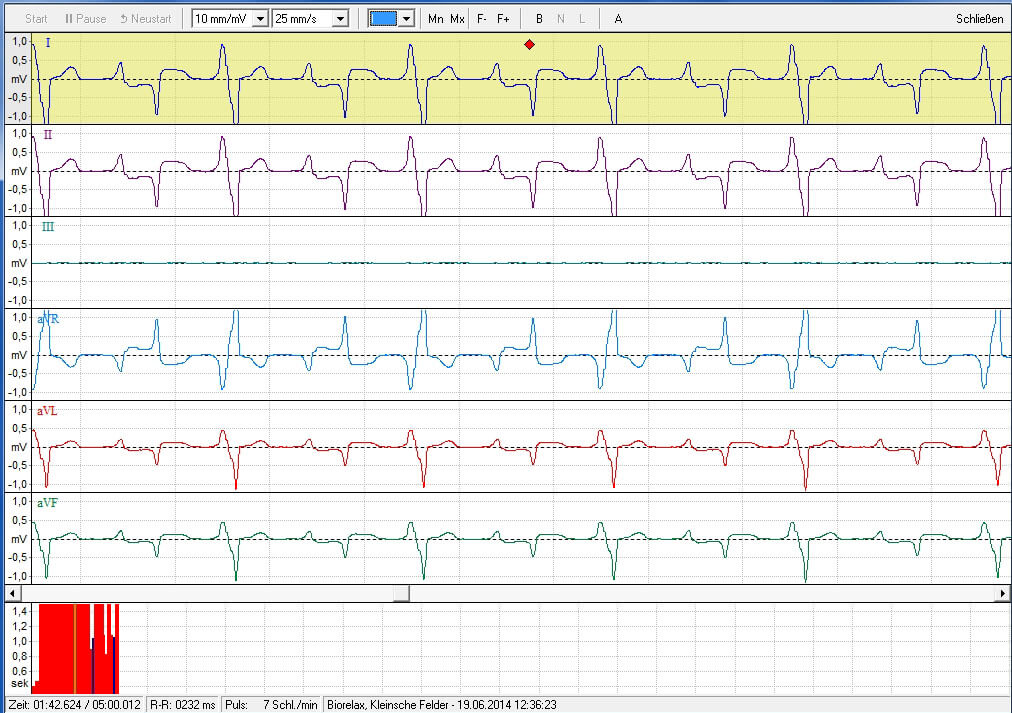
Task: Select the blue color swatch
Action: click(383, 19)
